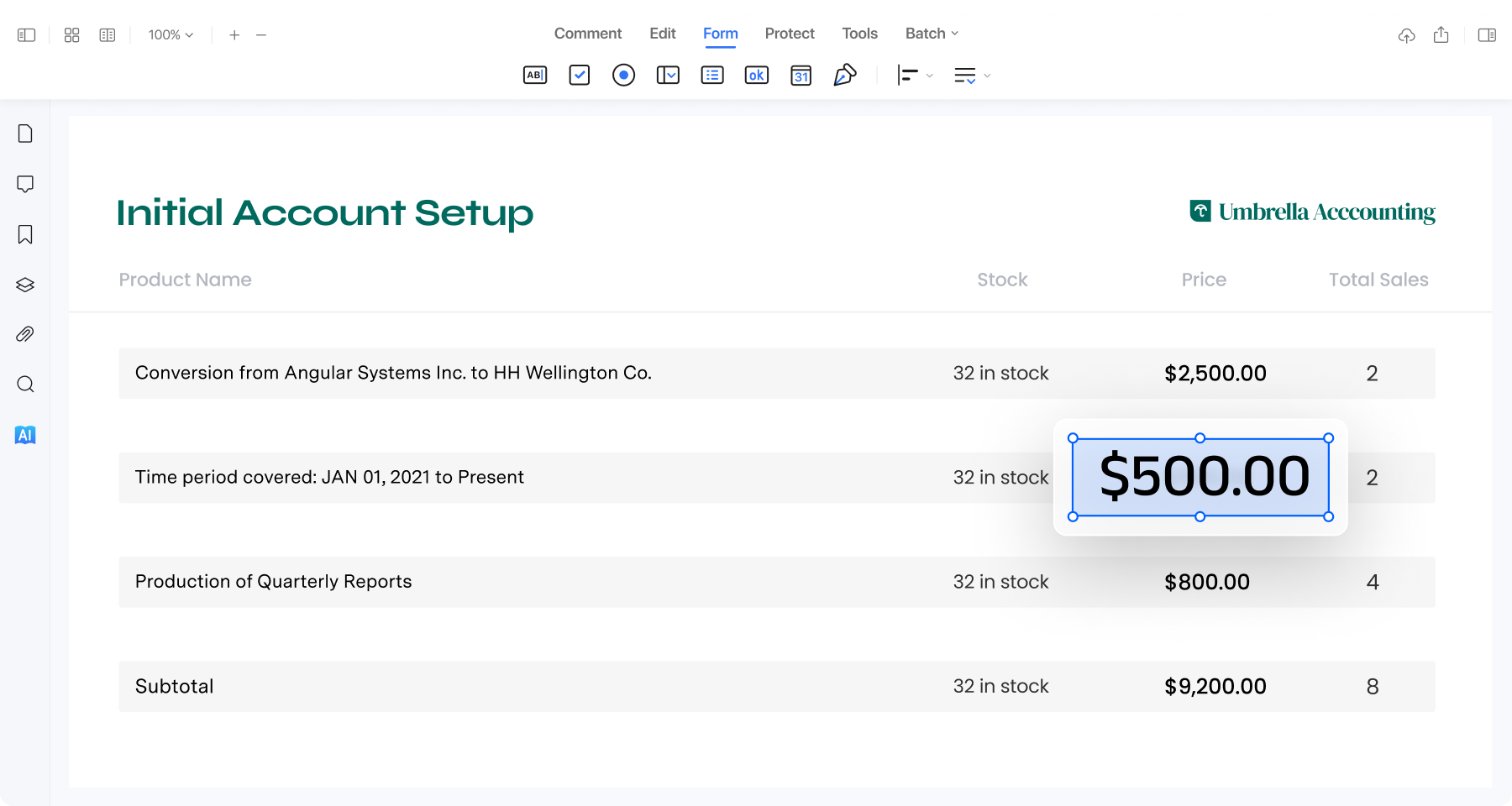Click the $800.00 price value

coord(1207,582)
